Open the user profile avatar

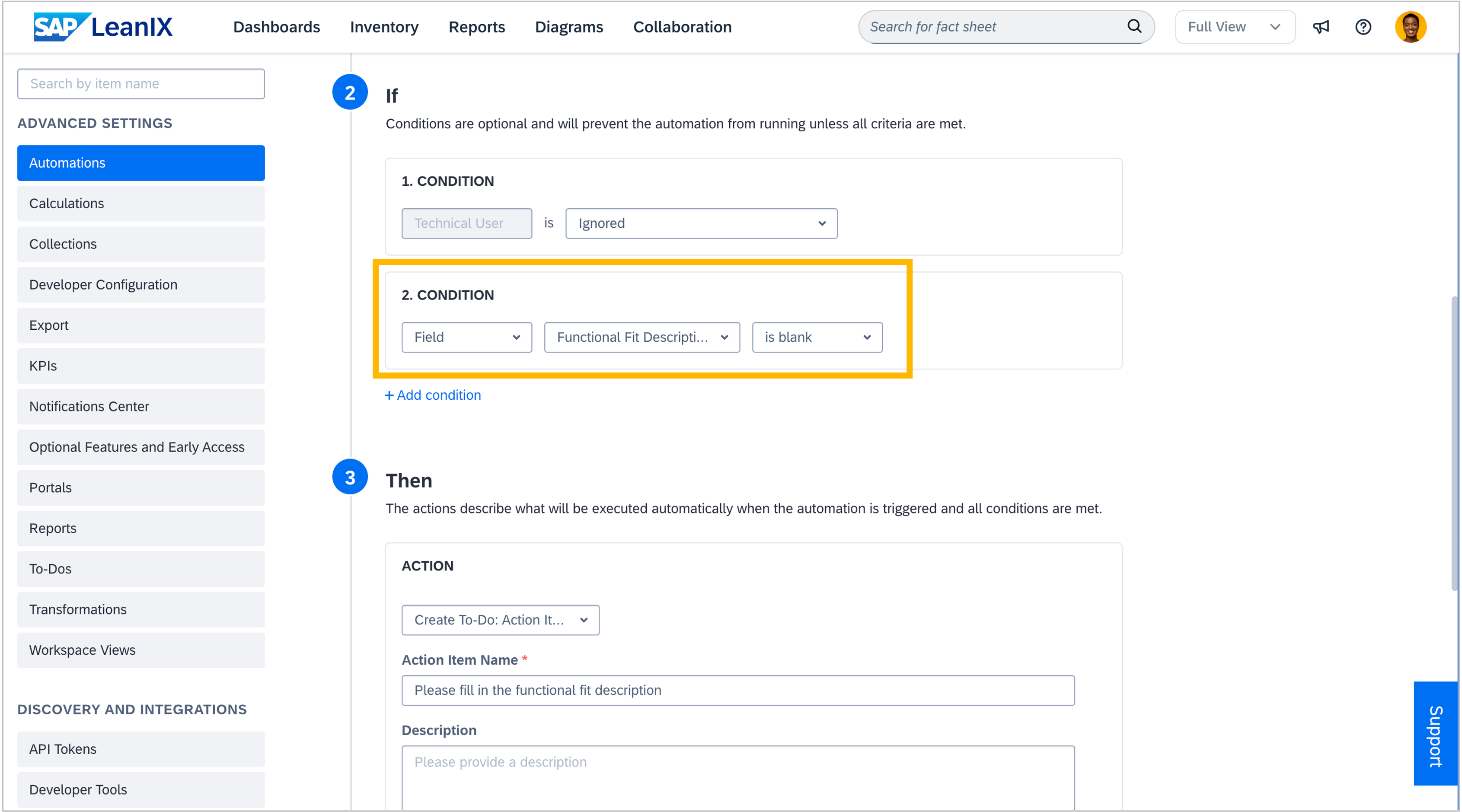pos(1411,27)
